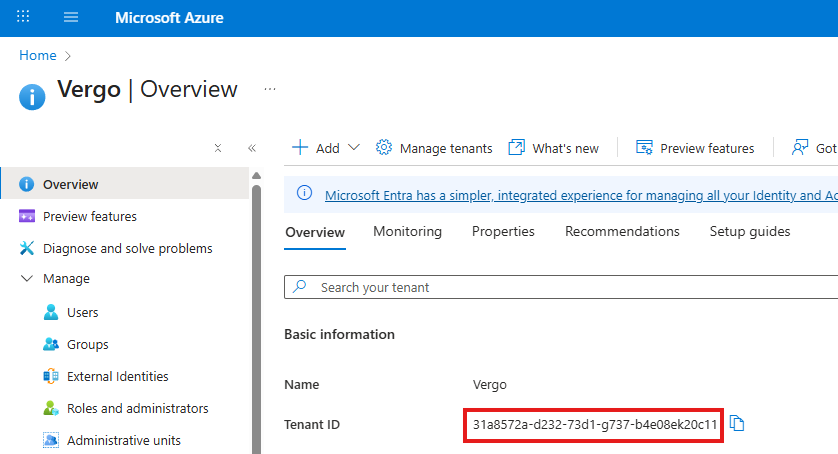The height and width of the screenshot is (454, 838).
Task: Select Preview features in sidebar menu
Action: tap(90, 217)
